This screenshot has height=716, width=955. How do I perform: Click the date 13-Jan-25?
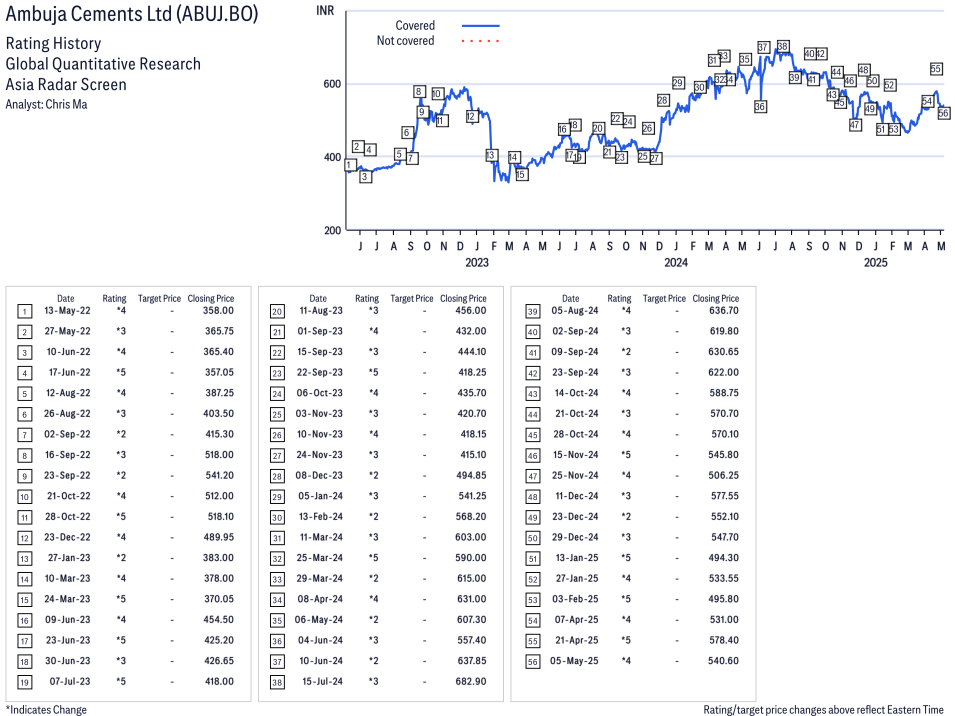coord(576,558)
